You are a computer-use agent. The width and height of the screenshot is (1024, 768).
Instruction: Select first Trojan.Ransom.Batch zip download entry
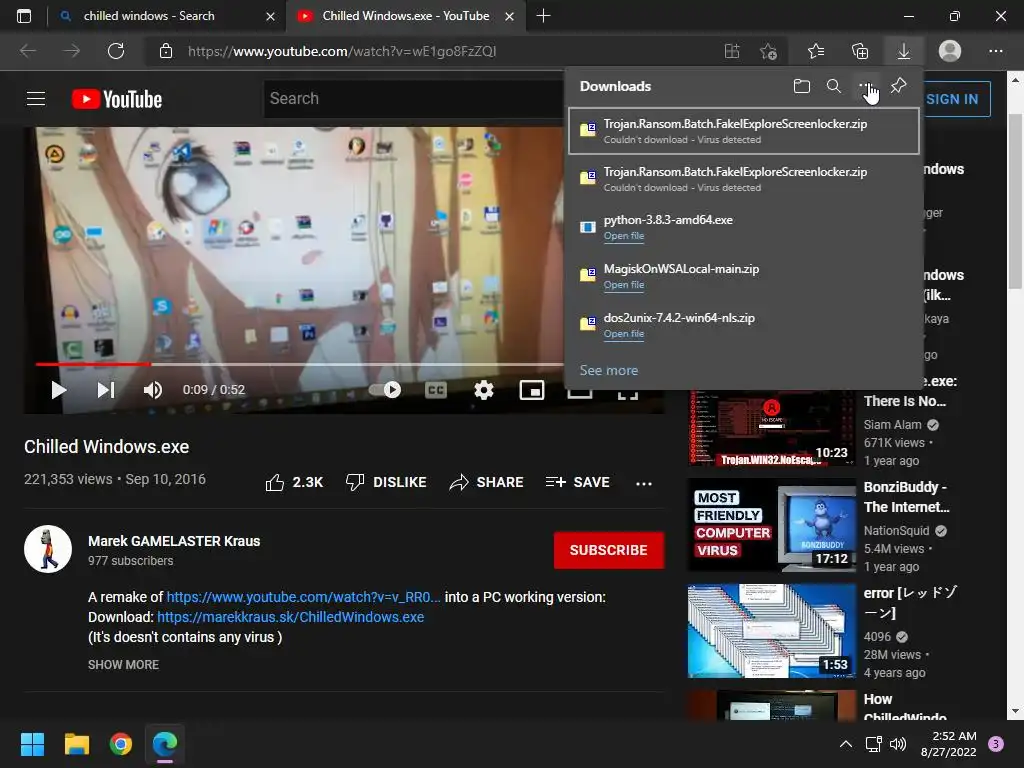[744, 131]
